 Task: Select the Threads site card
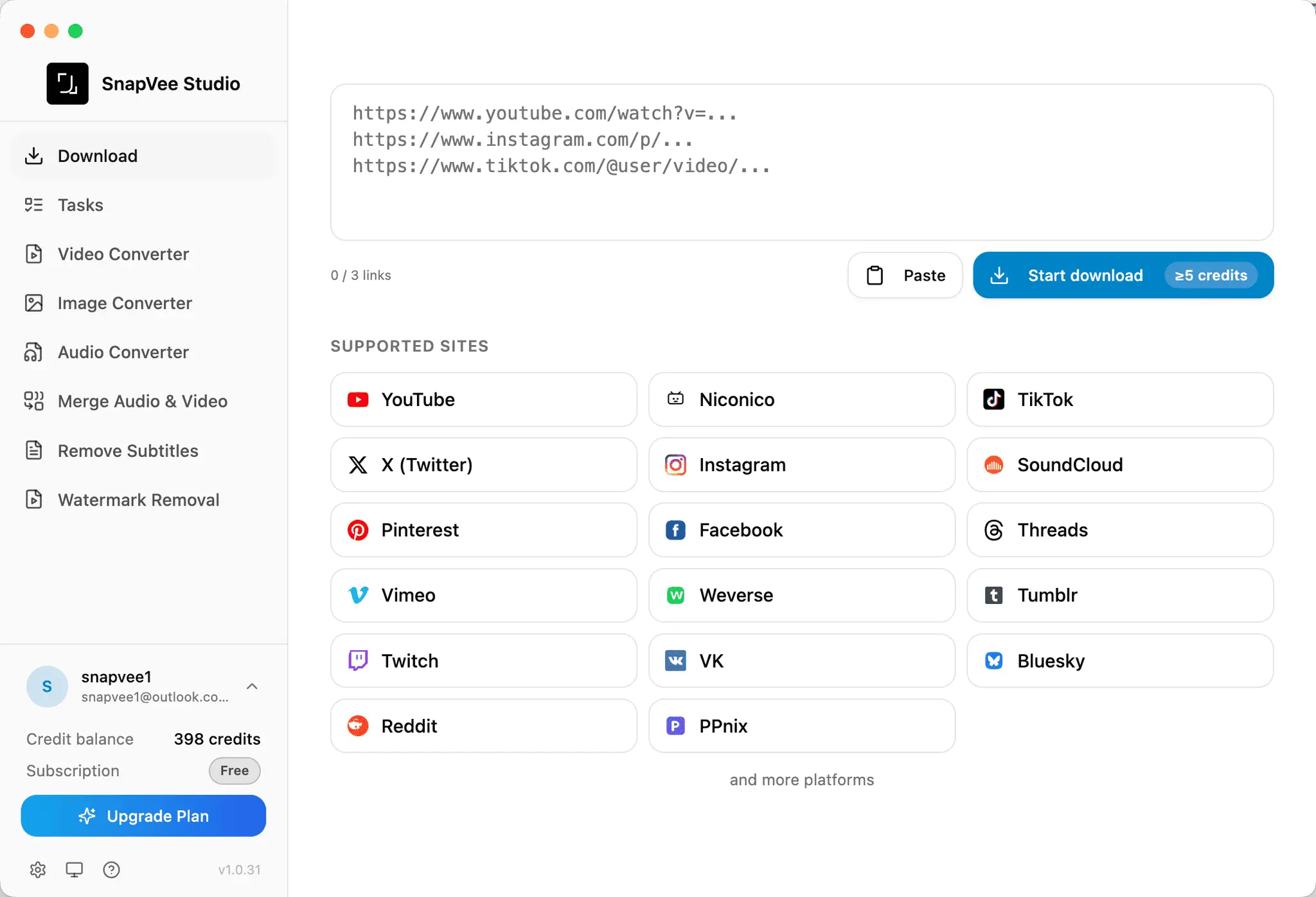[1120, 530]
